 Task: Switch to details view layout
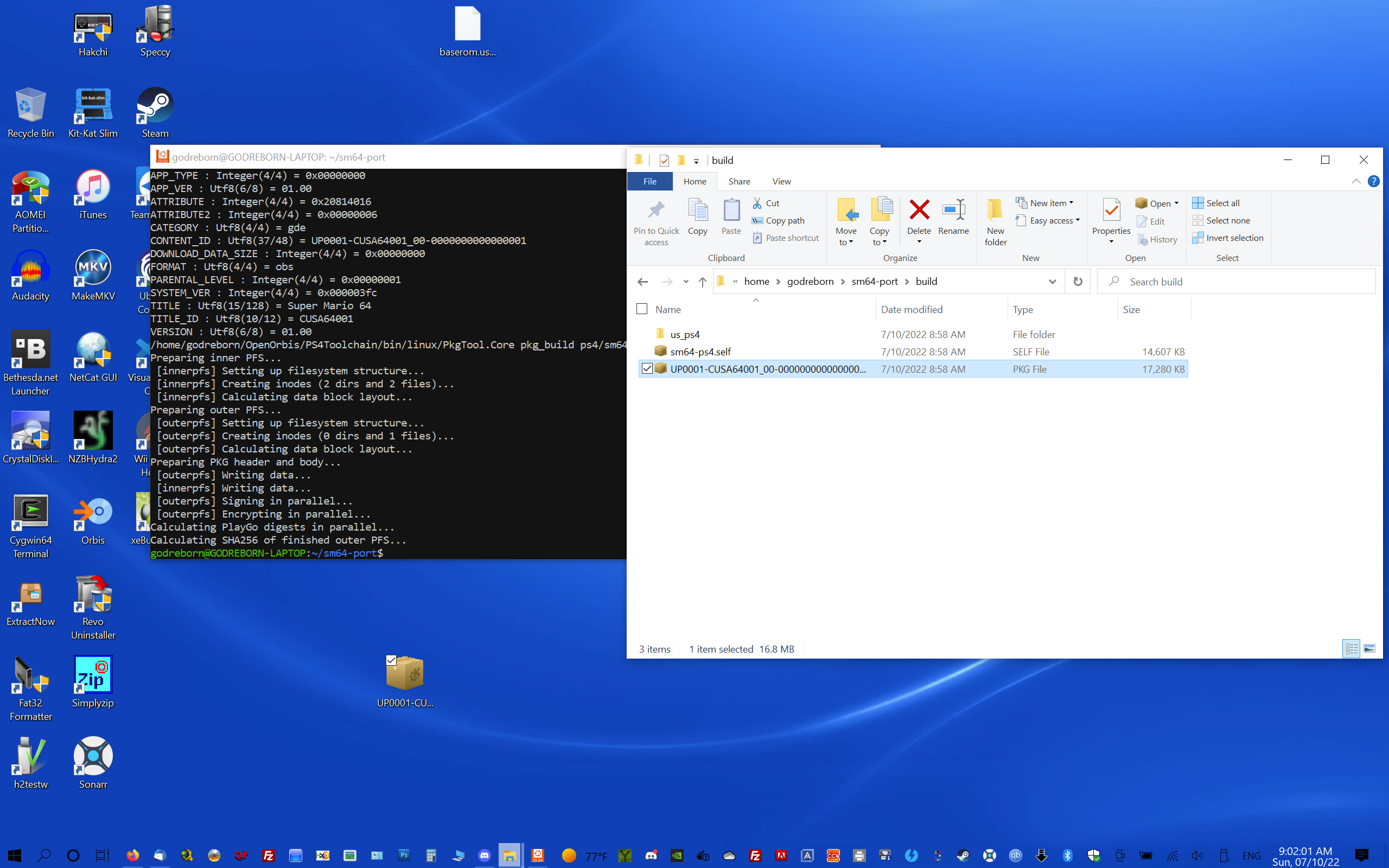pos(1351,649)
